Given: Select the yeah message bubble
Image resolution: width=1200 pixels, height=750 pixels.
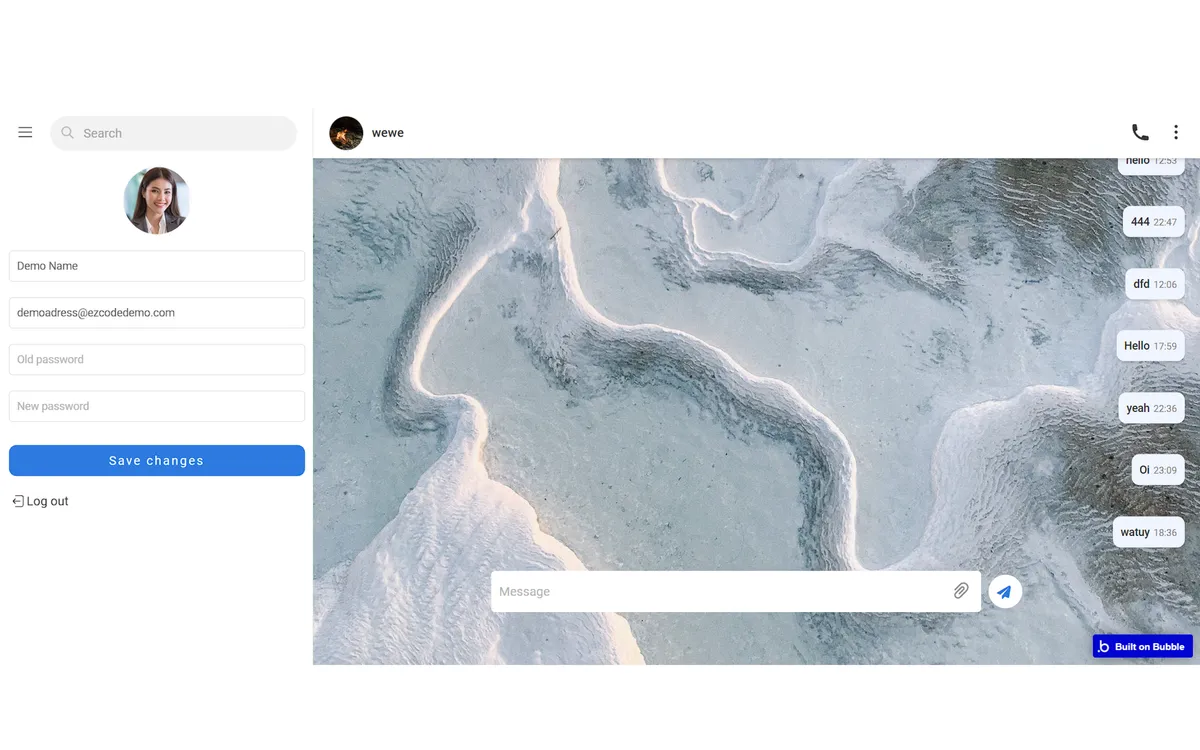Looking at the screenshot, I should point(1152,408).
